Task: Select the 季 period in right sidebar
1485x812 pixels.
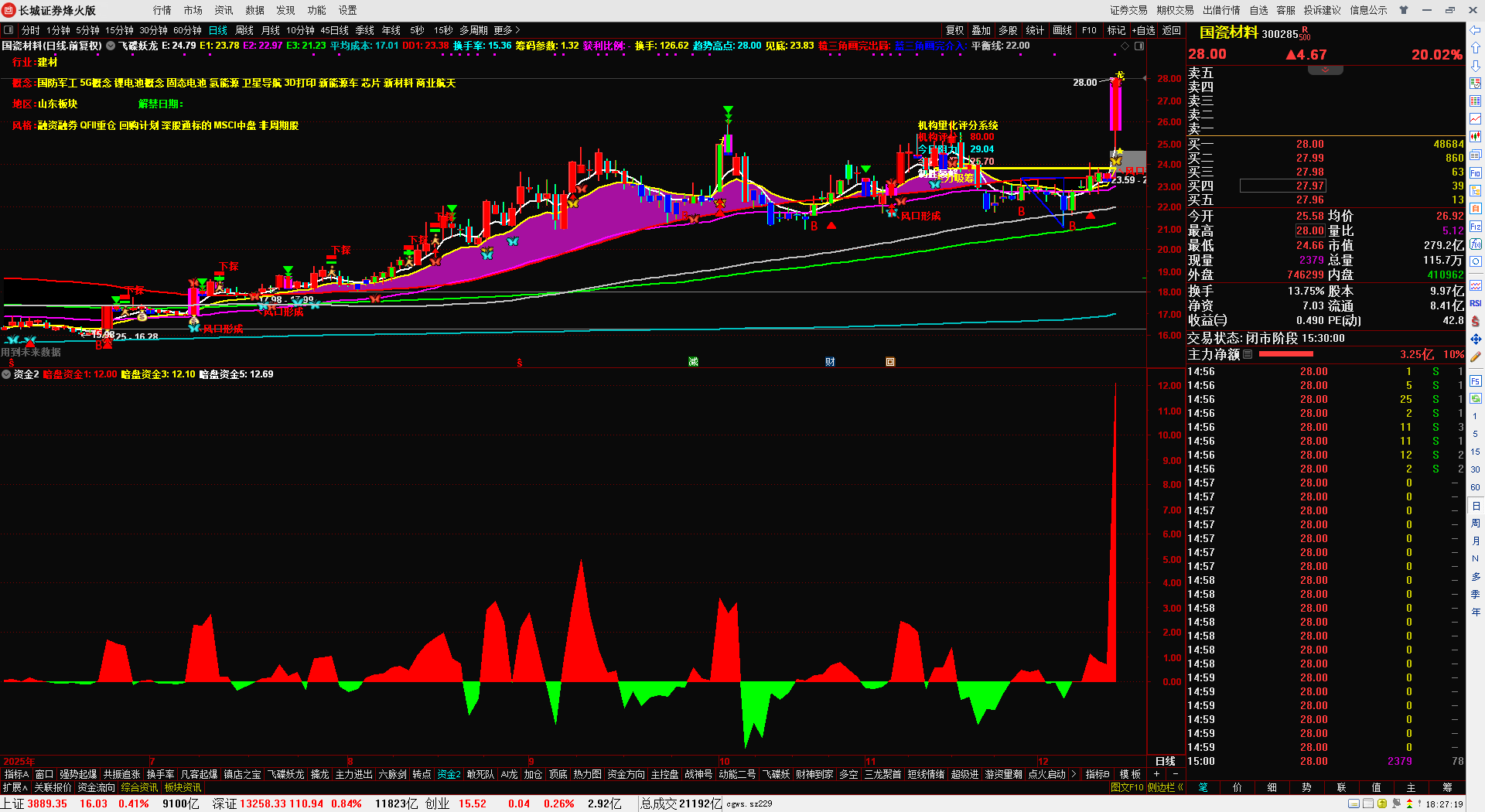Action: point(1476,594)
